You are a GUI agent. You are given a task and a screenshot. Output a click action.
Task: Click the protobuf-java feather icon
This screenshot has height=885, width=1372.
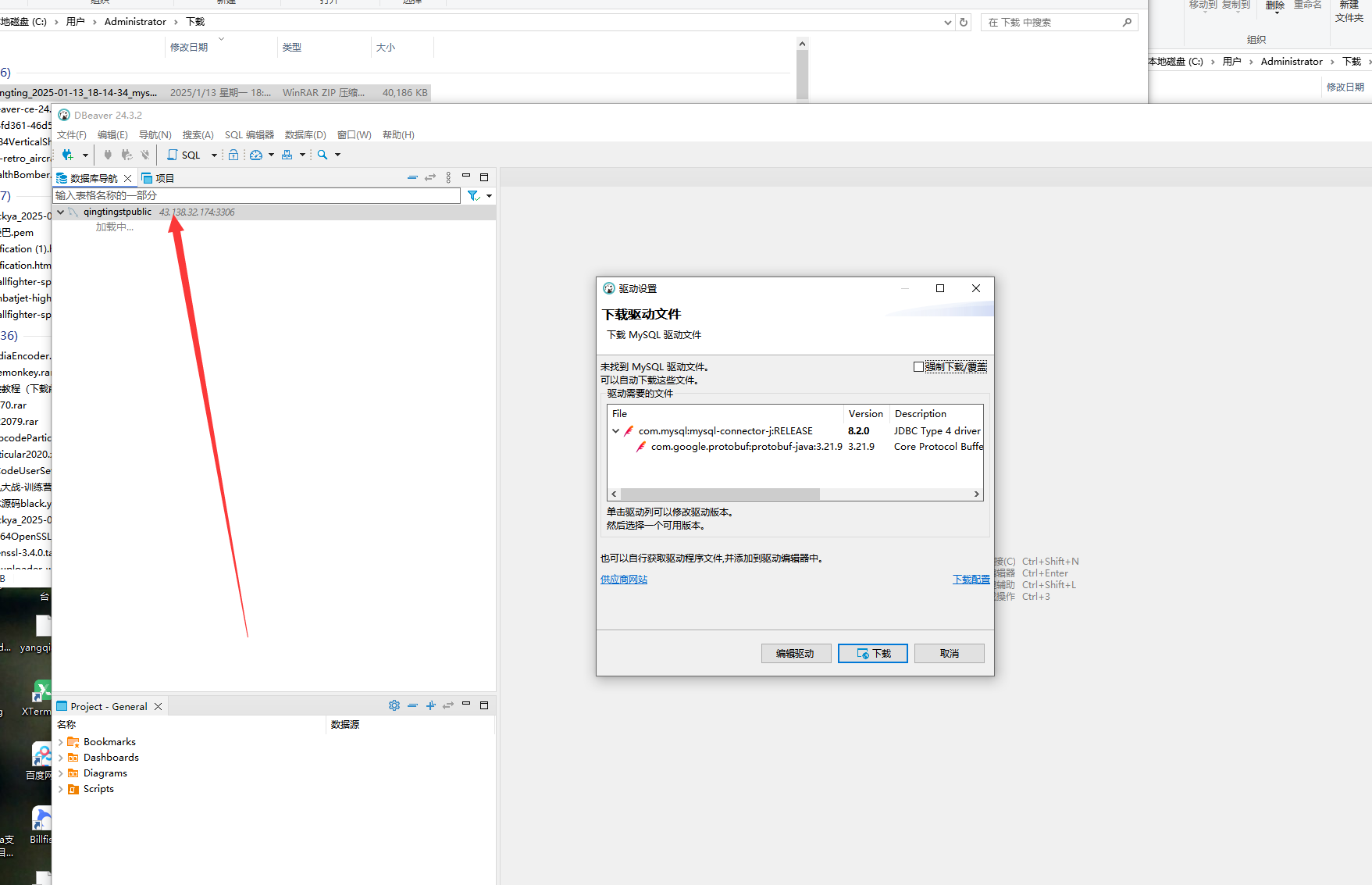click(641, 447)
